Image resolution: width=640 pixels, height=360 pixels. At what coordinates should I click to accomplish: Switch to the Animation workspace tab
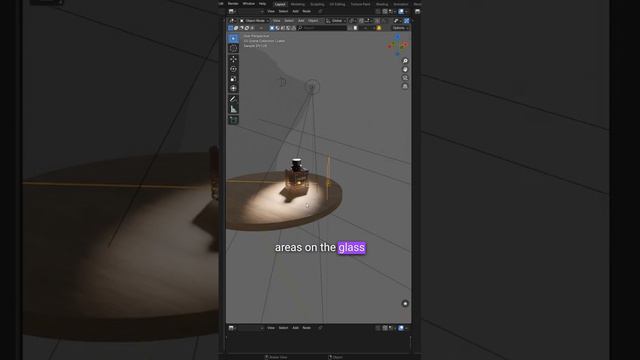(401, 4)
